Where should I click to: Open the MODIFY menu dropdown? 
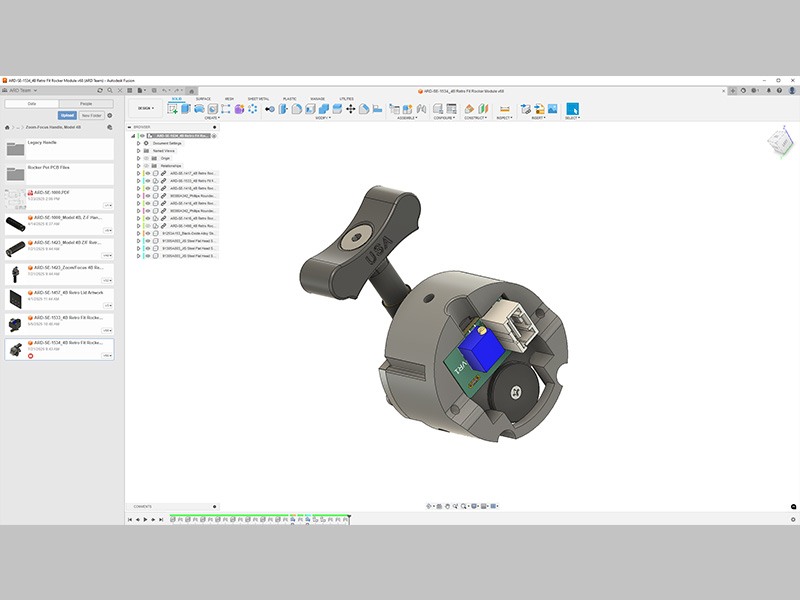point(323,118)
